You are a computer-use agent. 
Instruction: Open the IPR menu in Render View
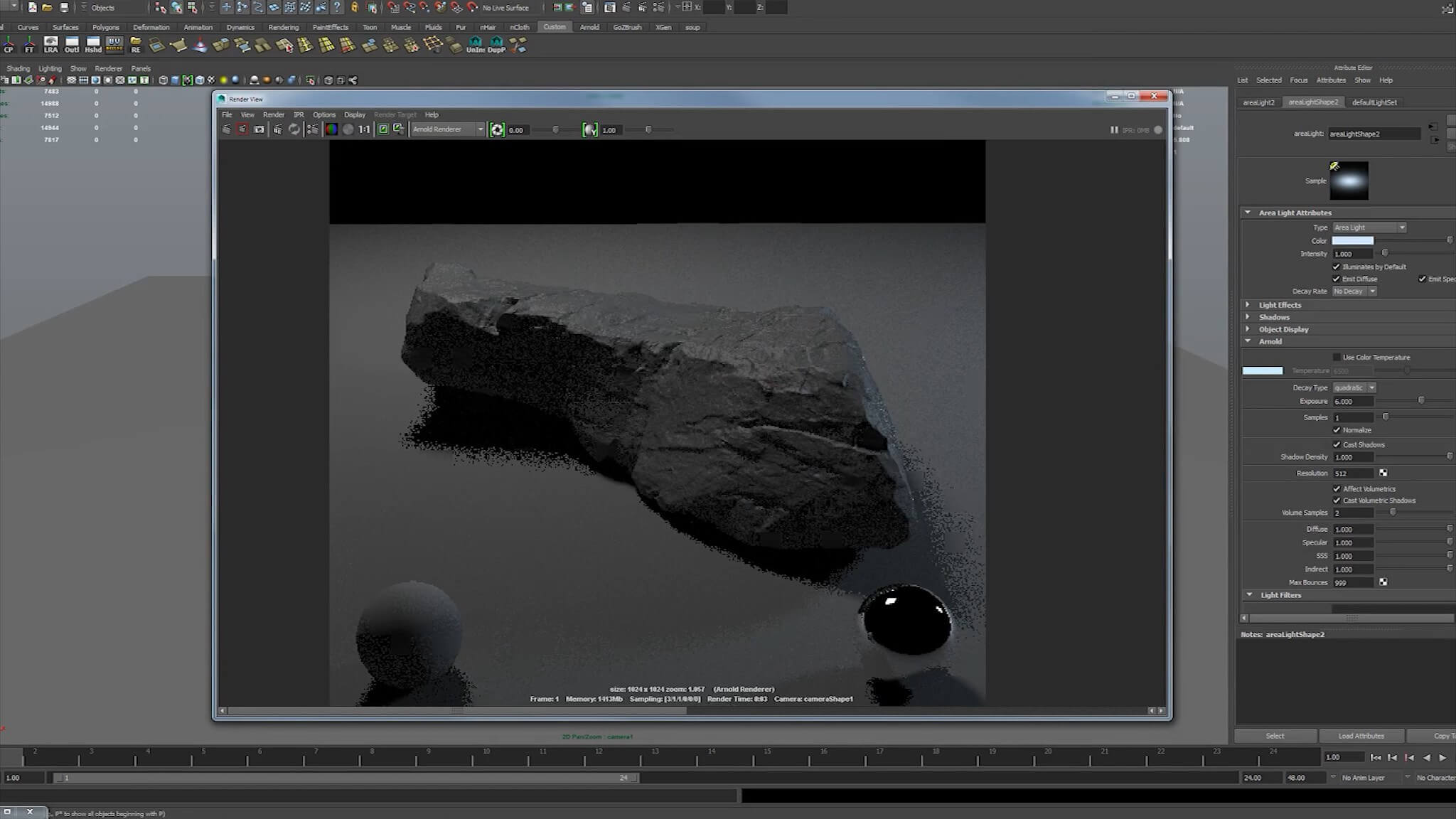(299, 114)
